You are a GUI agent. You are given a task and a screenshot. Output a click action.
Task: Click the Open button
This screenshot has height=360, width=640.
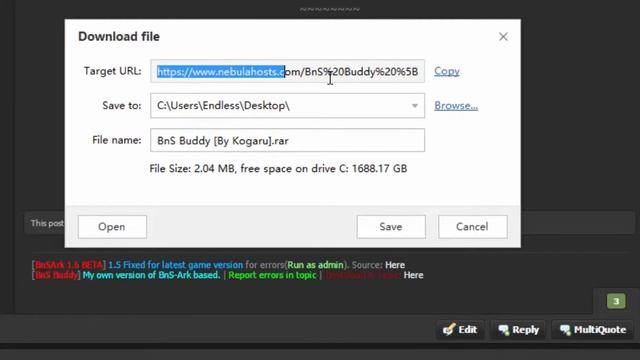[112, 227]
